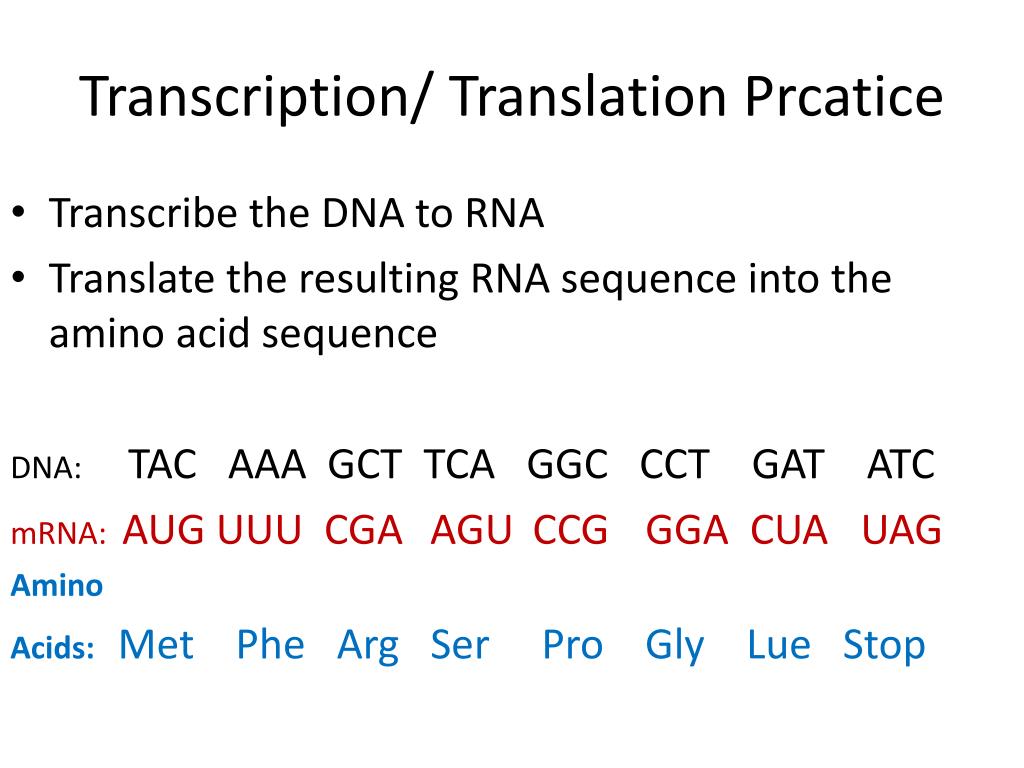
Task: Click the DNA codon GGC
Action: (568, 464)
